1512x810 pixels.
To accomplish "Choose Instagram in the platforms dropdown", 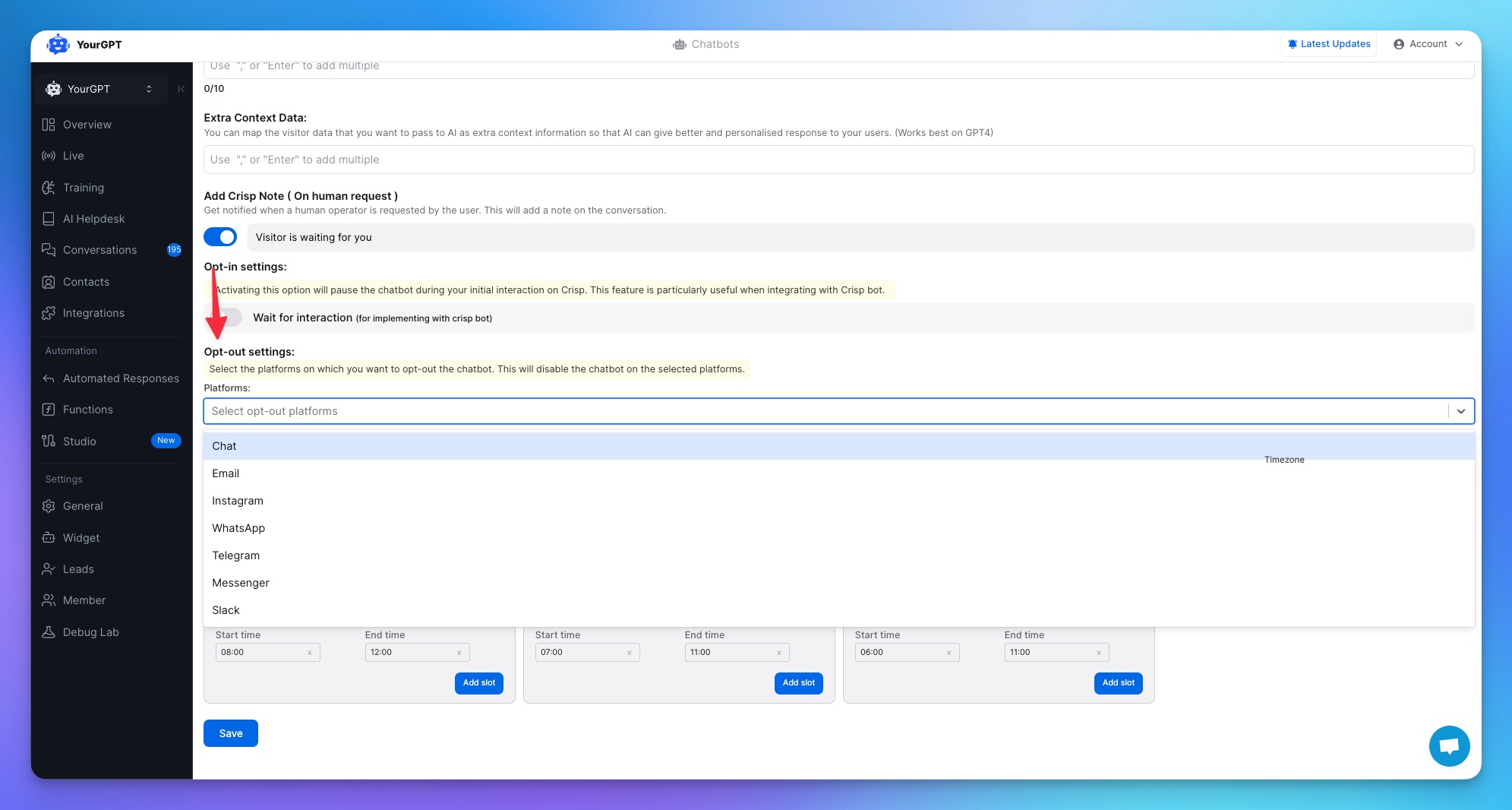I will pos(839,501).
